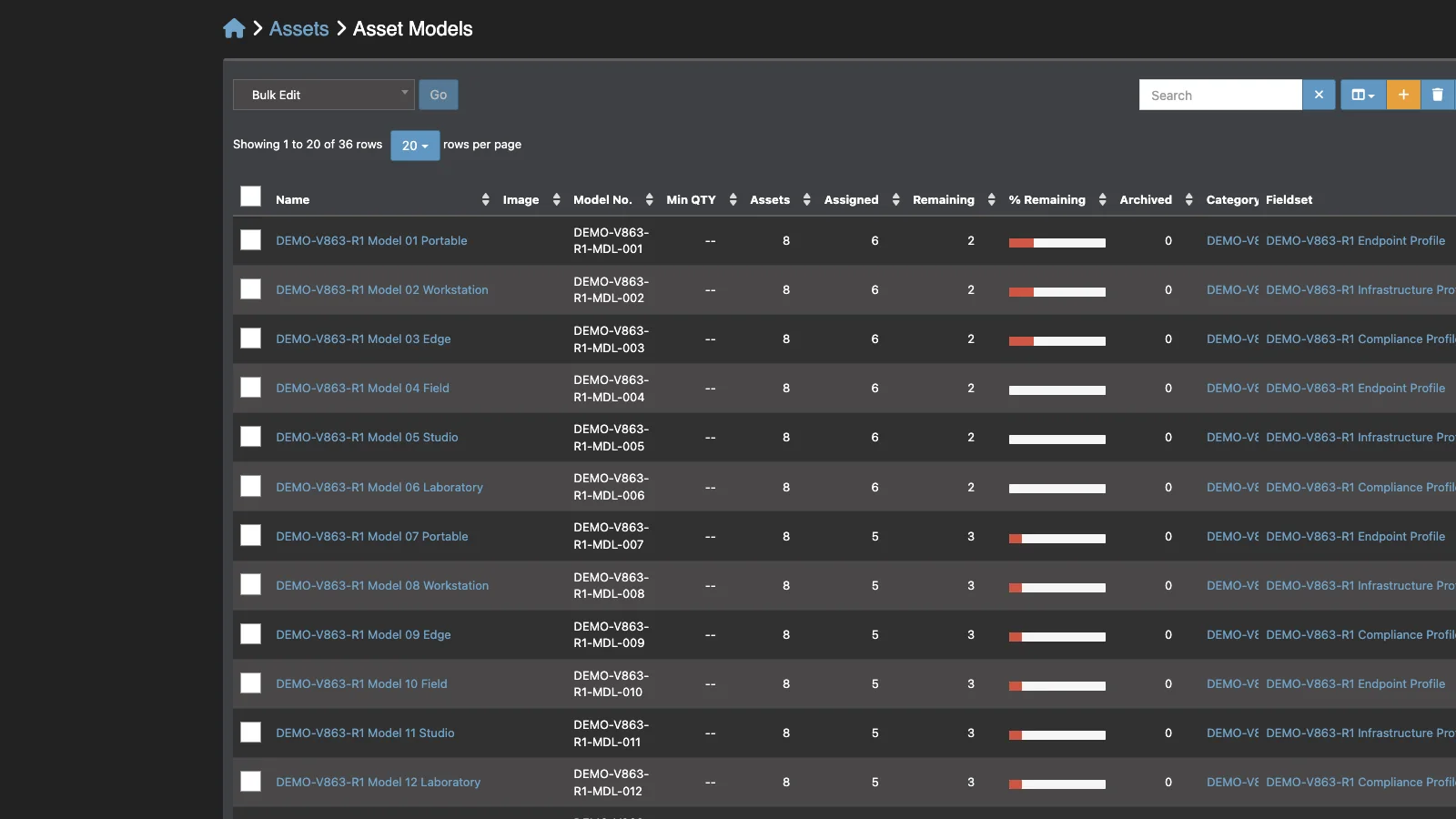
Task: Click Asset Models breadcrumb title
Action: (412, 28)
